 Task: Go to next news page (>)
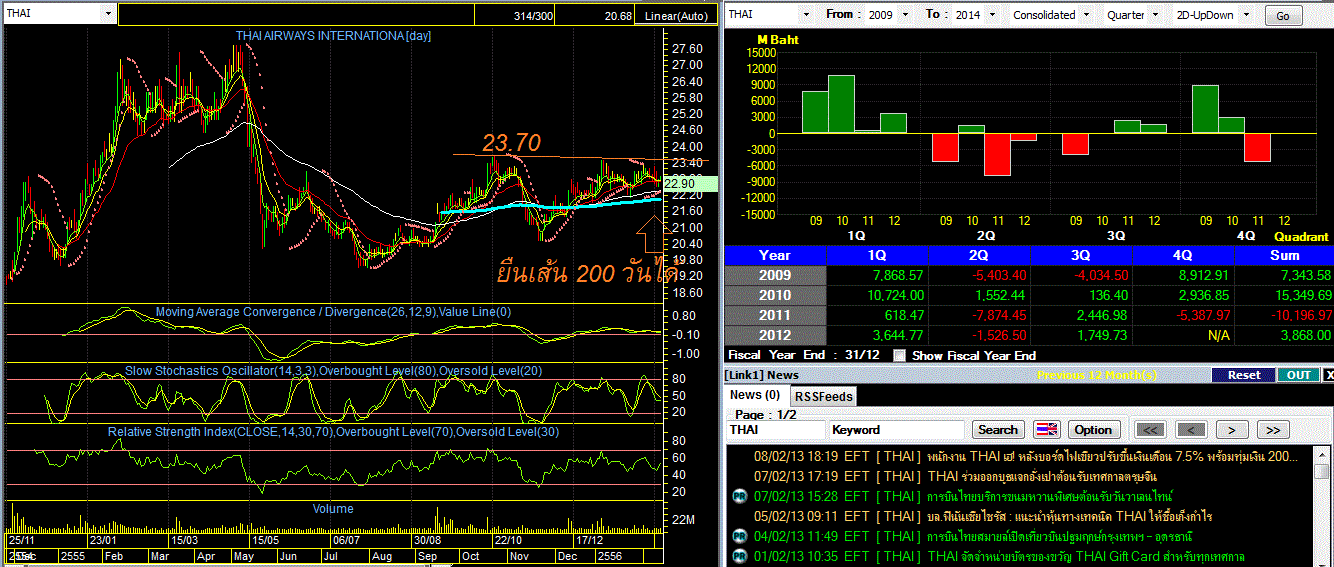pos(1232,430)
